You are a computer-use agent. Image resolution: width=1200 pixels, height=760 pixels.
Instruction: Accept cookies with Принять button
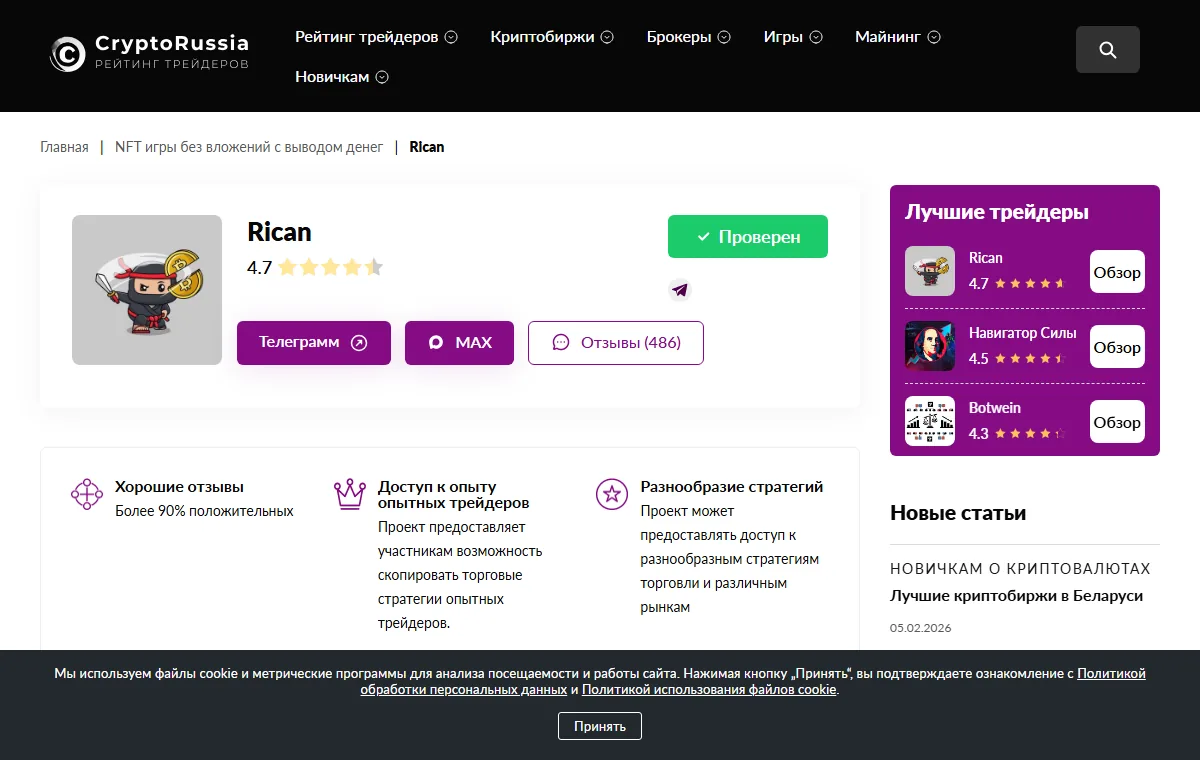(600, 726)
